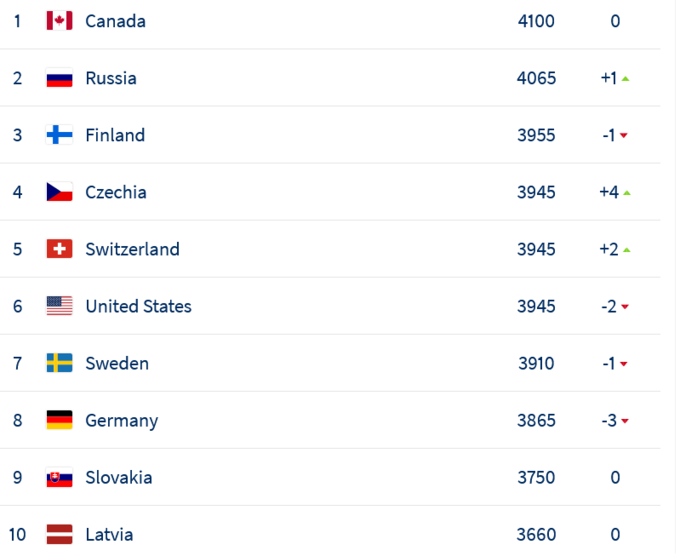Click the red down arrow beside Germany's -3

[625, 421]
